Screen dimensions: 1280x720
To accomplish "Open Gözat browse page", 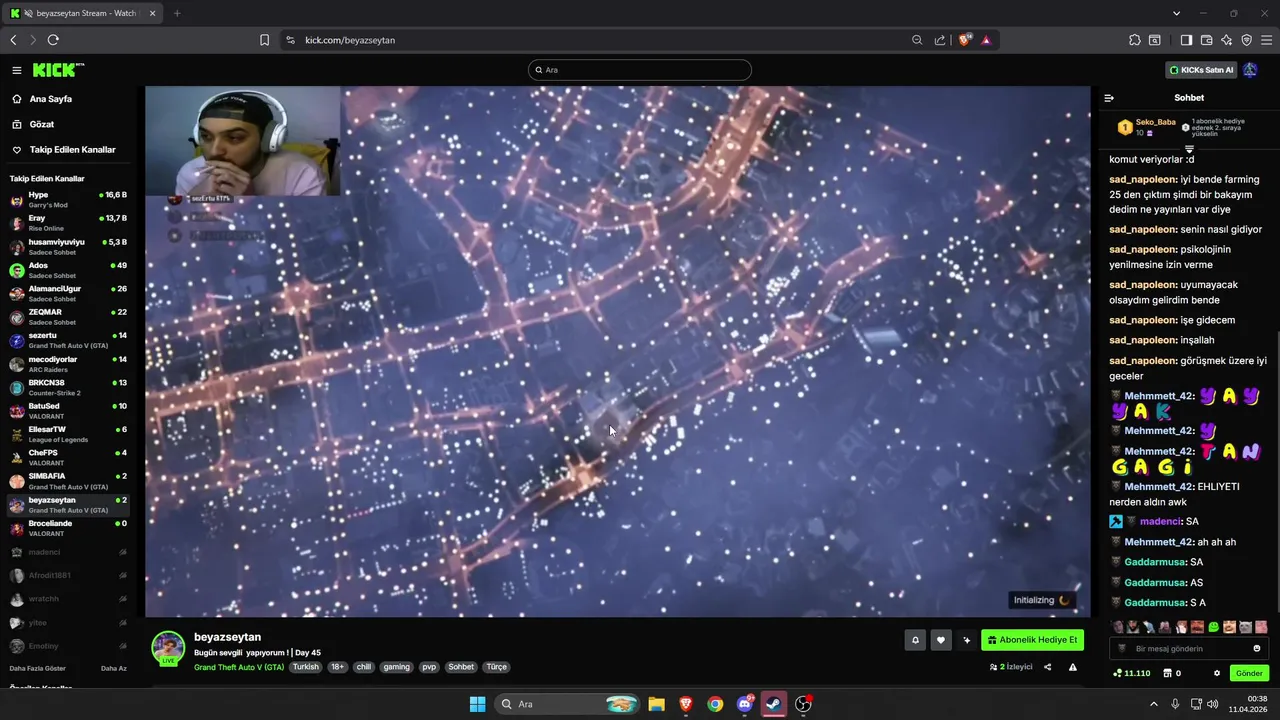I will click(41, 124).
